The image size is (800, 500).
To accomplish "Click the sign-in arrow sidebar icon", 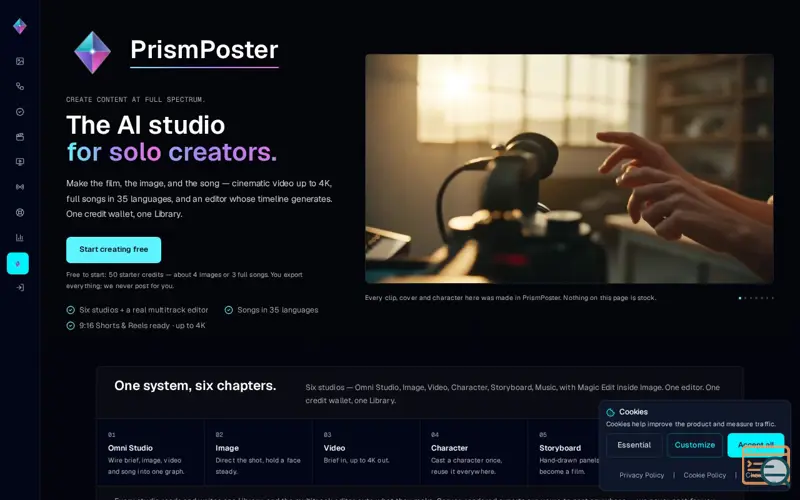I will click(20, 287).
